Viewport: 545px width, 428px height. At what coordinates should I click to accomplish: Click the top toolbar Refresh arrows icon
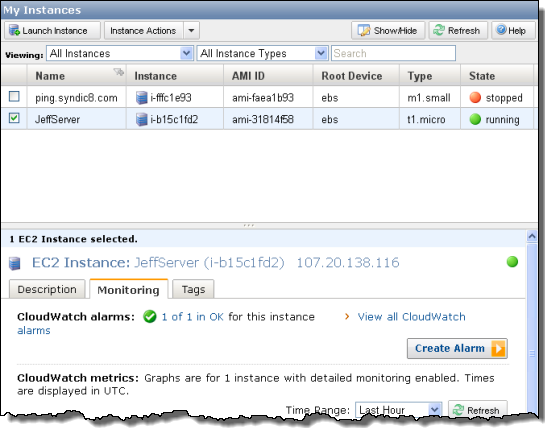[x=439, y=30]
